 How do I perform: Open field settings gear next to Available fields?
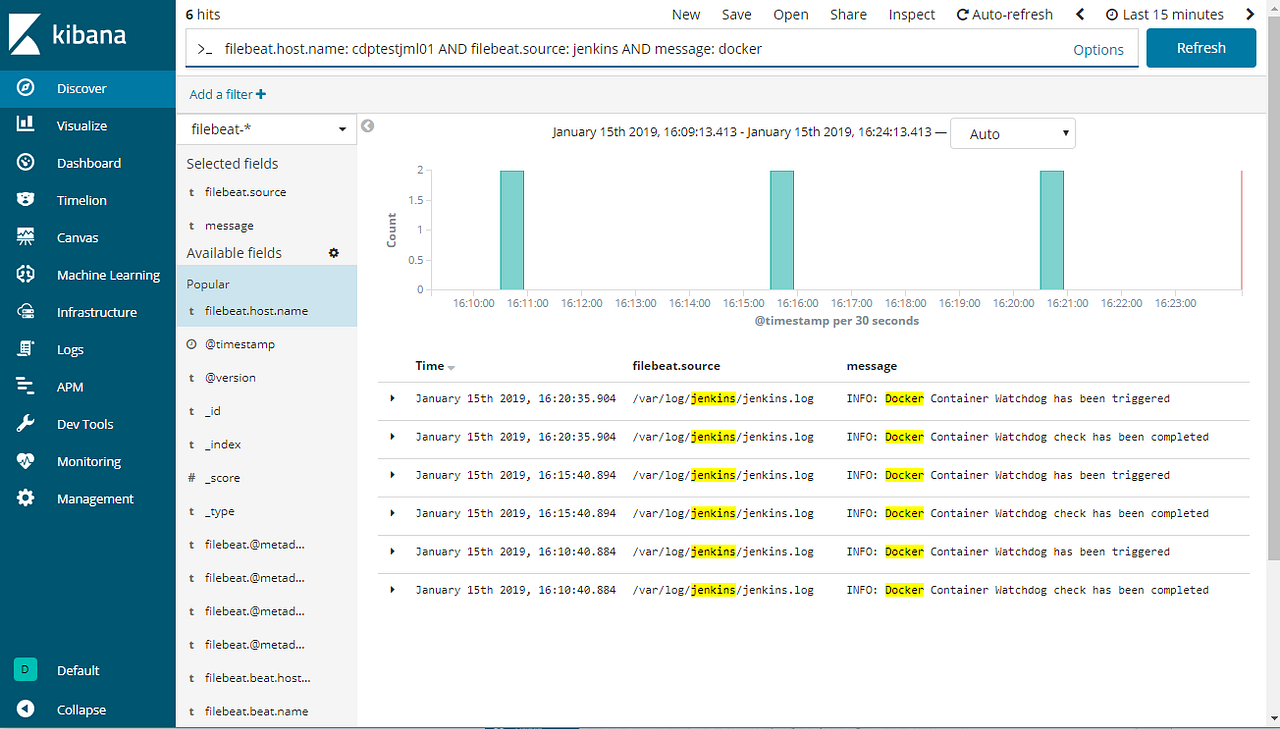click(x=334, y=253)
